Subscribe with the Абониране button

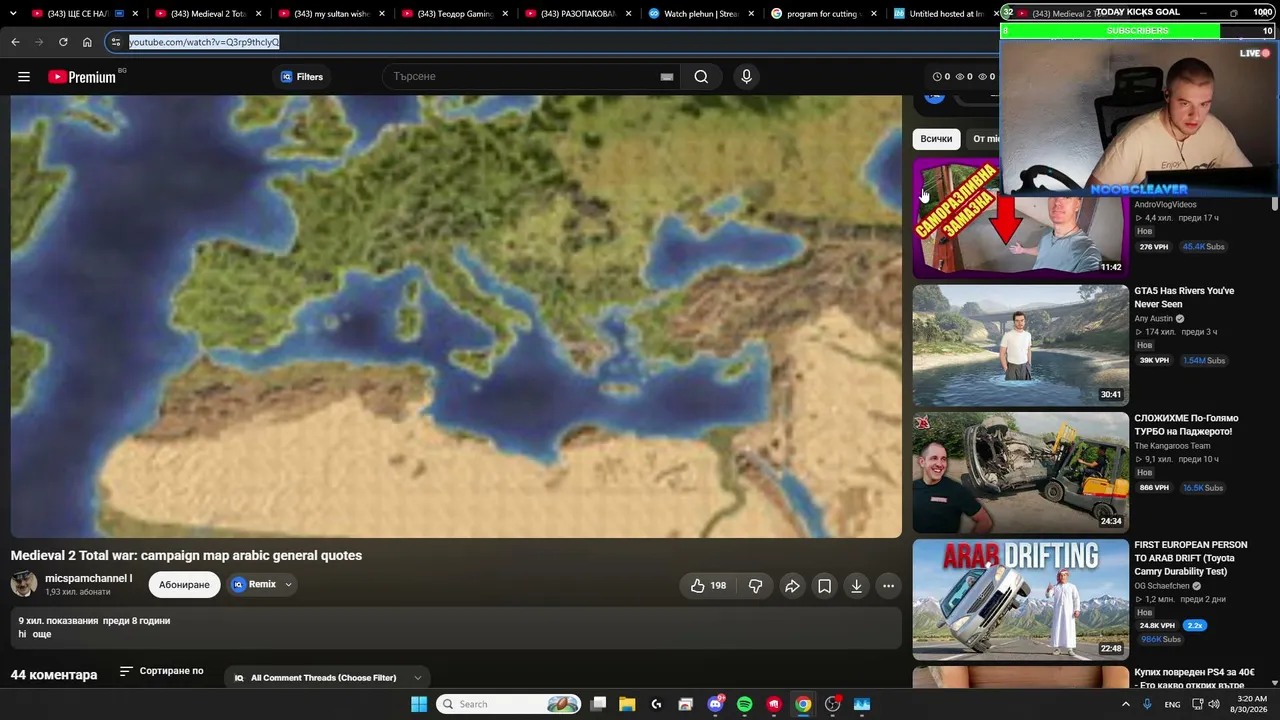pos(184,585)
